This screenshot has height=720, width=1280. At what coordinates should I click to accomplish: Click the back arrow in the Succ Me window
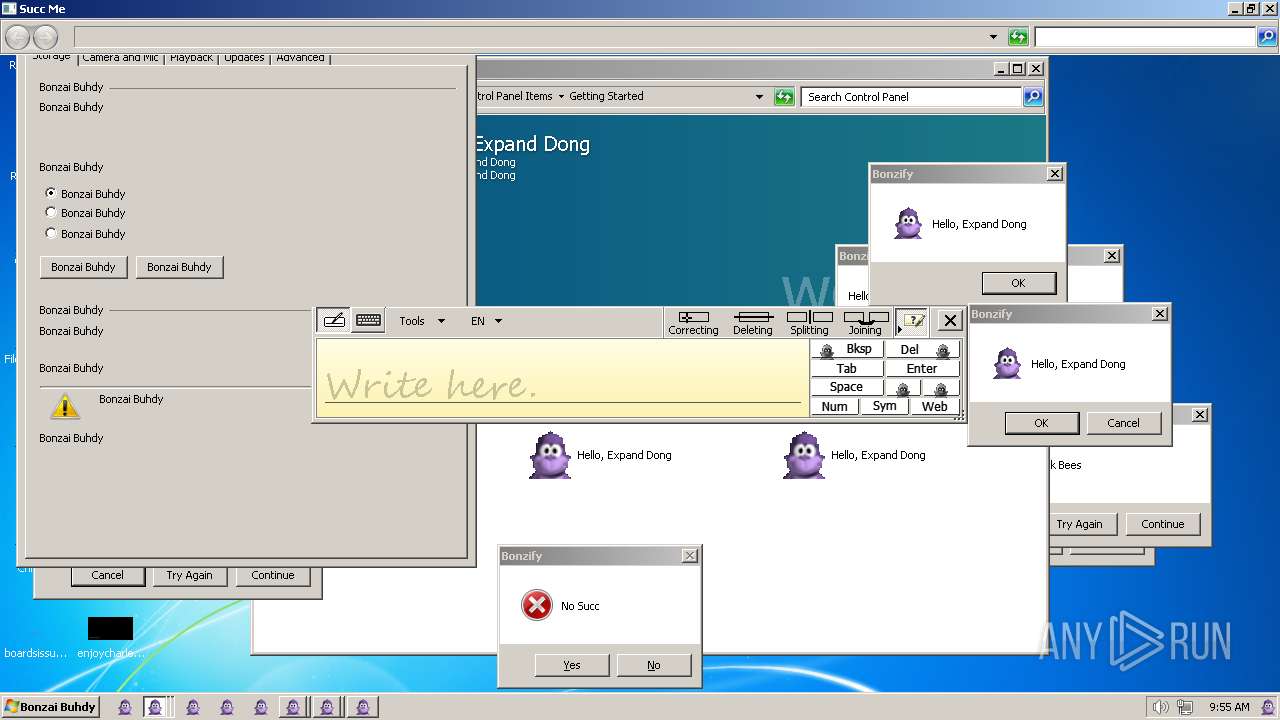(x=18, y=38)
